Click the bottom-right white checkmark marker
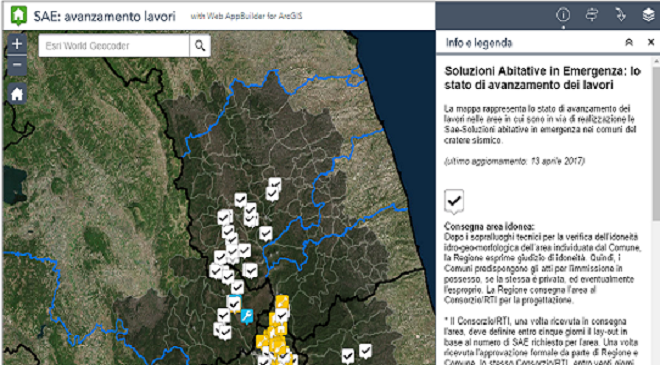 (365, 350)
